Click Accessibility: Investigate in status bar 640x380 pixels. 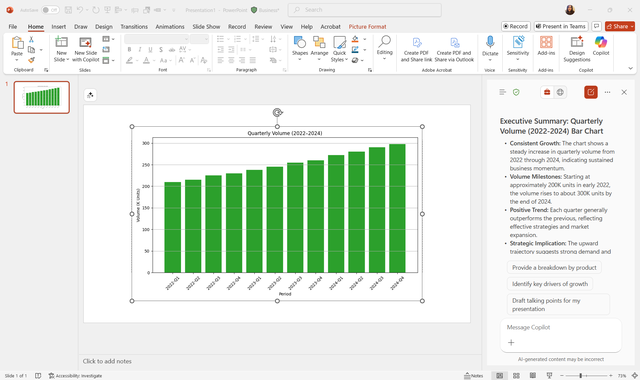click(76, 376)
